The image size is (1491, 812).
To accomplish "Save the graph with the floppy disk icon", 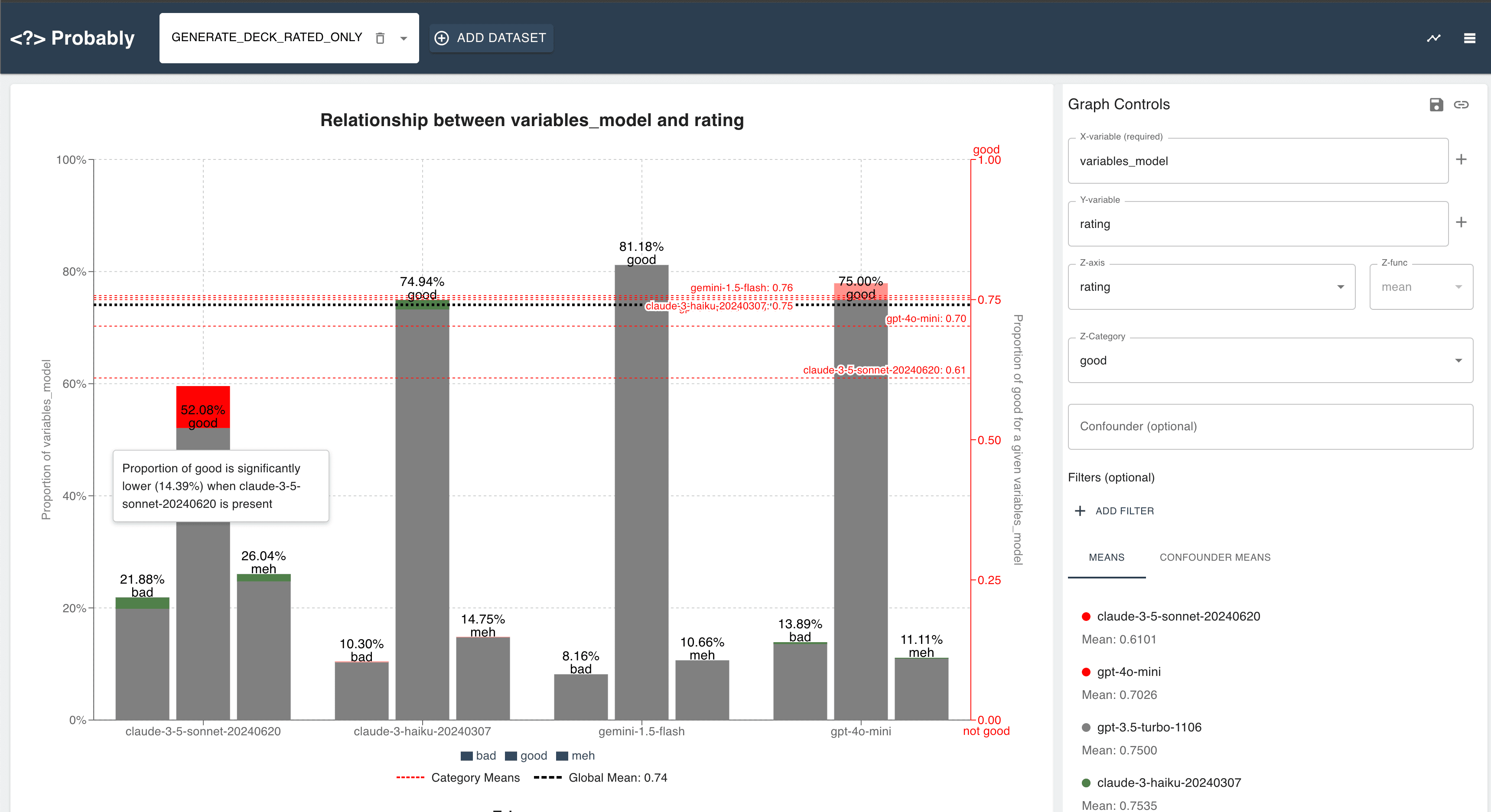I will pyautogui.click(x=1436, y=105).
